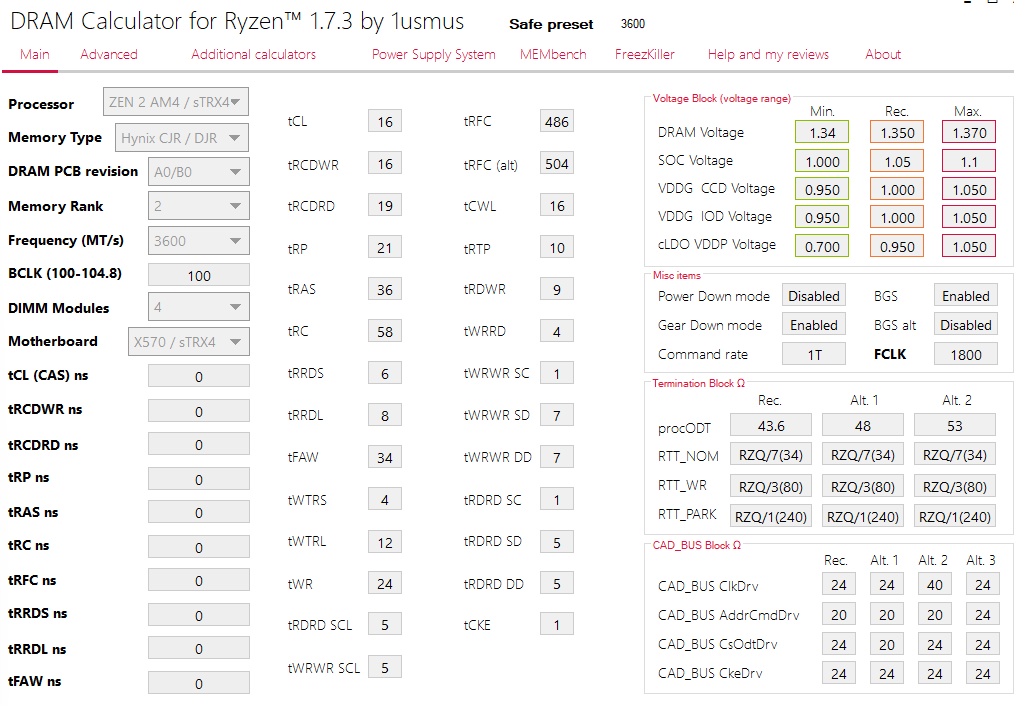The height and width of the screenshot is (706, 1014).
Task: Open the About tab
Action: click(883, 54)
